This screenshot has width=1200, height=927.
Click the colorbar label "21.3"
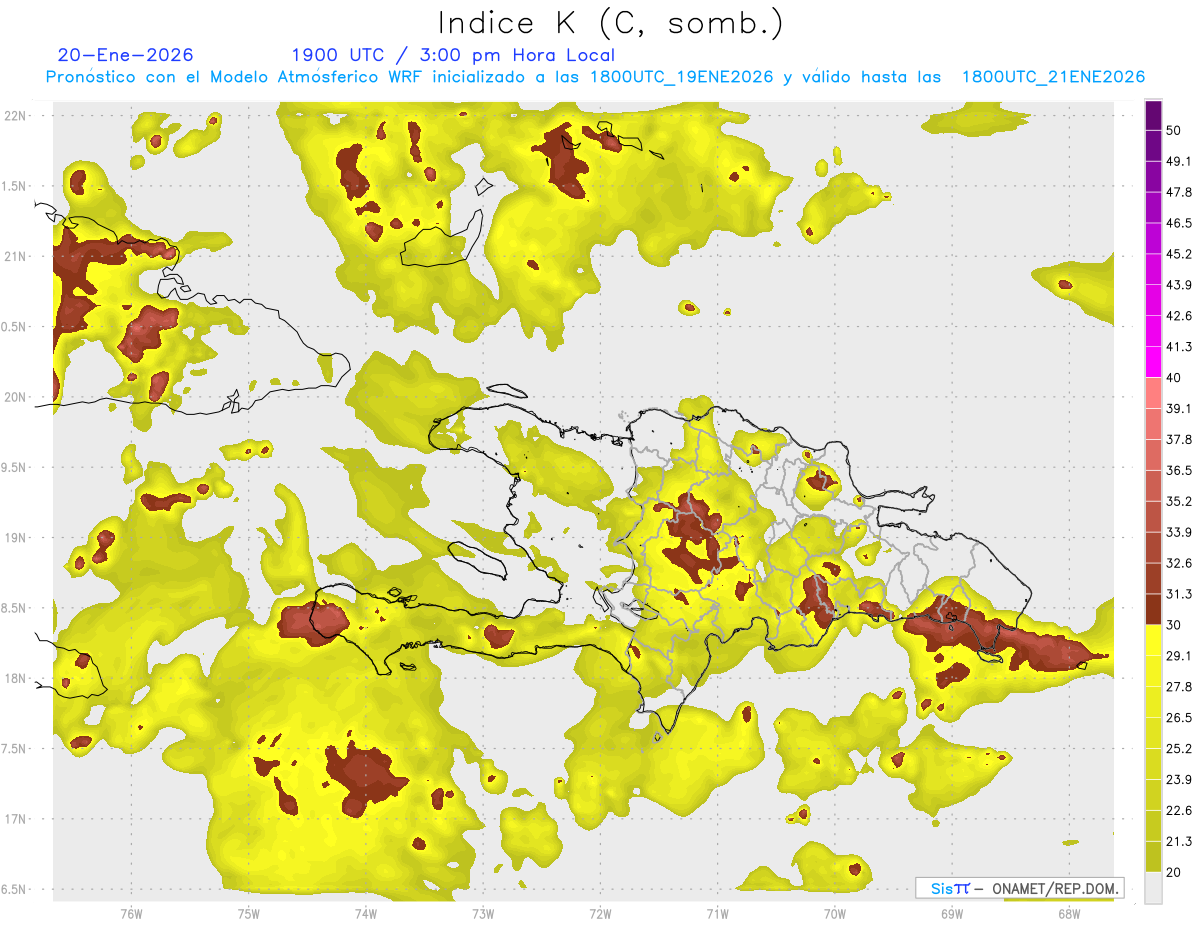click(x=1179, y=841)
